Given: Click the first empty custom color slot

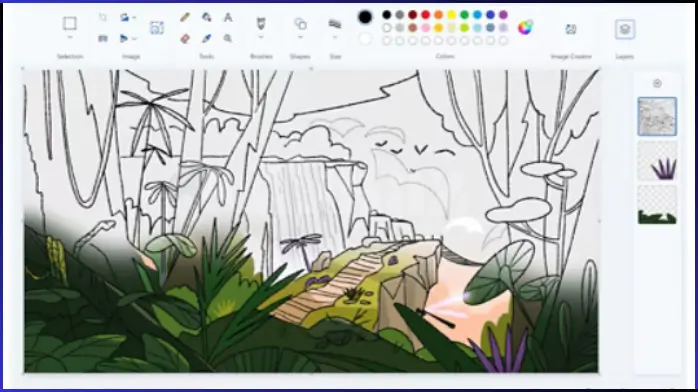Looking at the screenshot, I should tap(387, 41).
